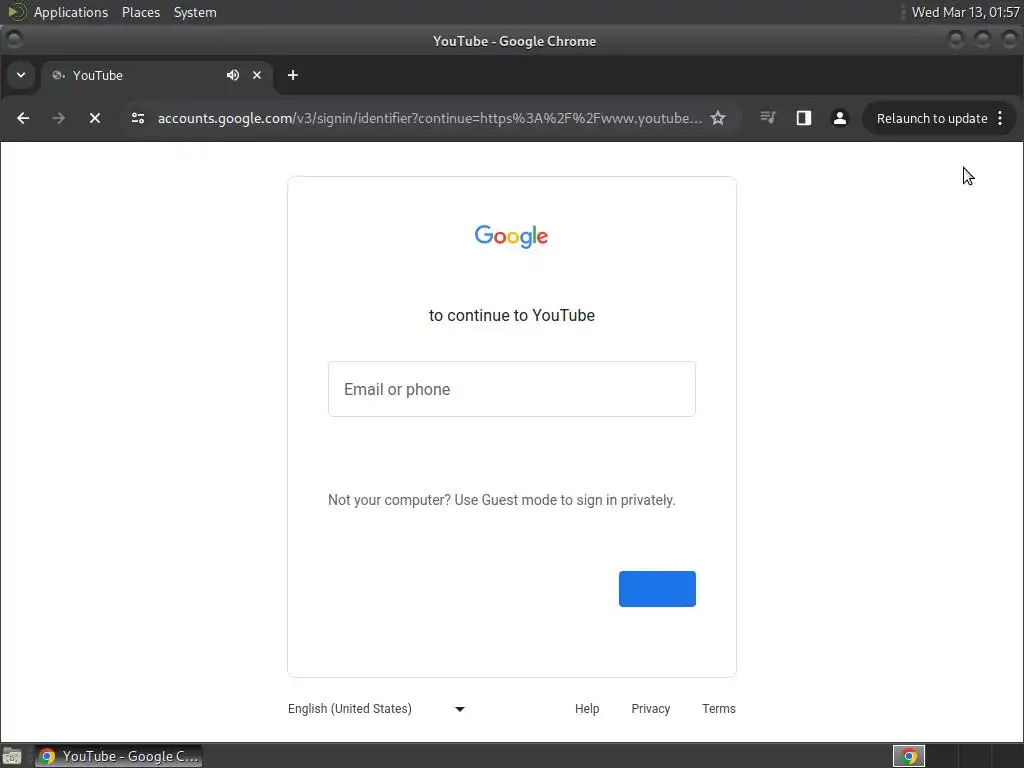Screen dimensions: 1024x768
Task: Open the media controls icon in toolbar
Action: point(768,118)
